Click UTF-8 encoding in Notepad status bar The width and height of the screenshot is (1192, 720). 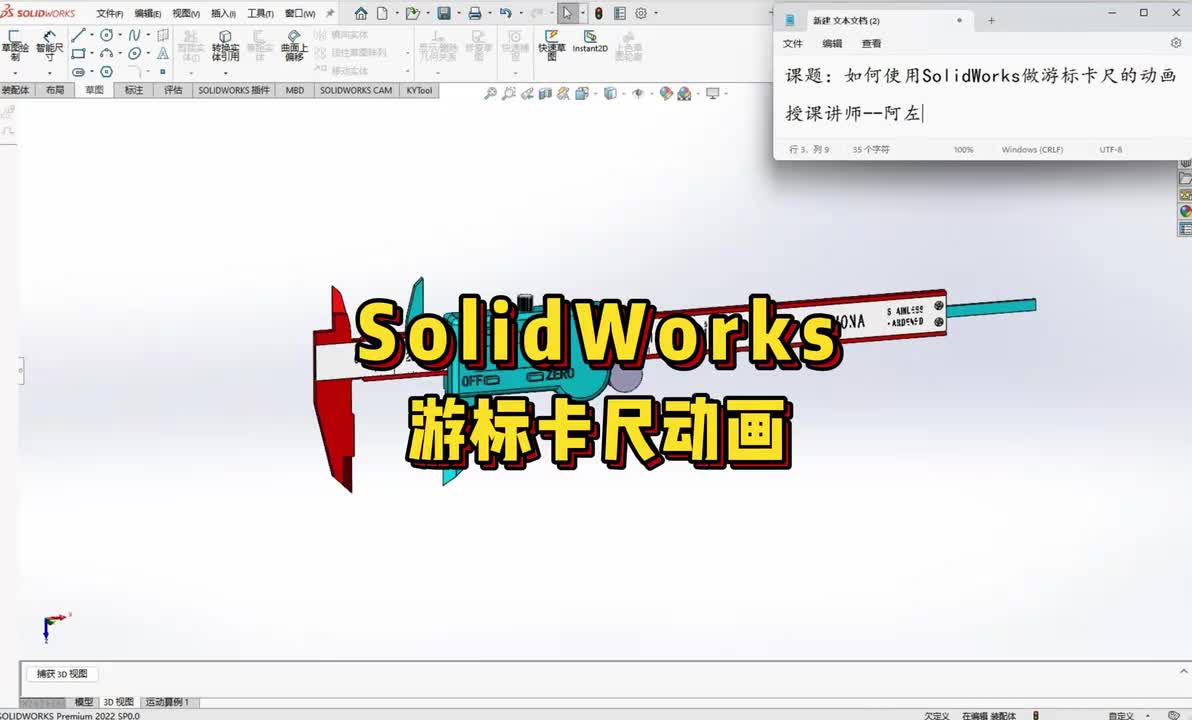pos(1111,150)
